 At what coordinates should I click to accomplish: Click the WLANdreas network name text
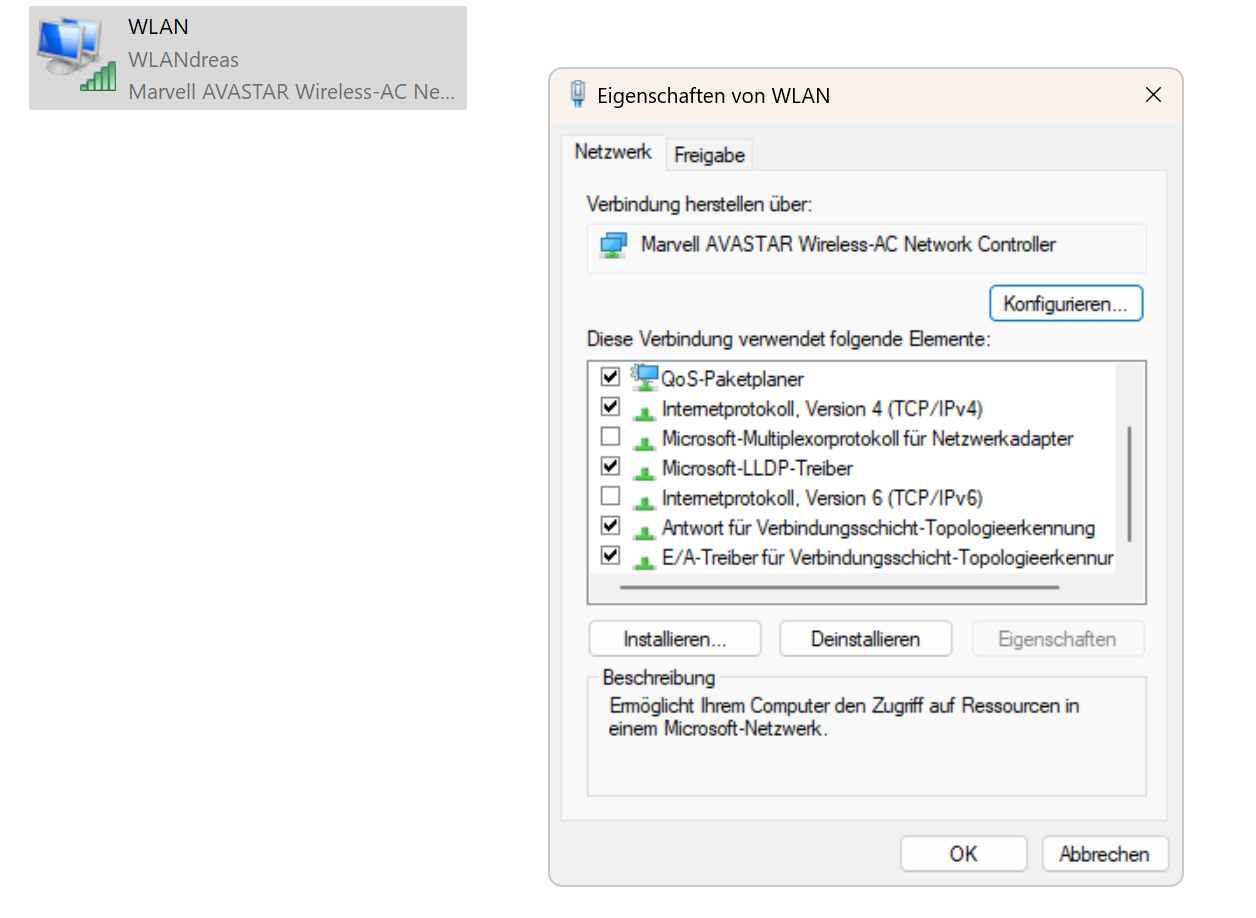pos(184,60)
